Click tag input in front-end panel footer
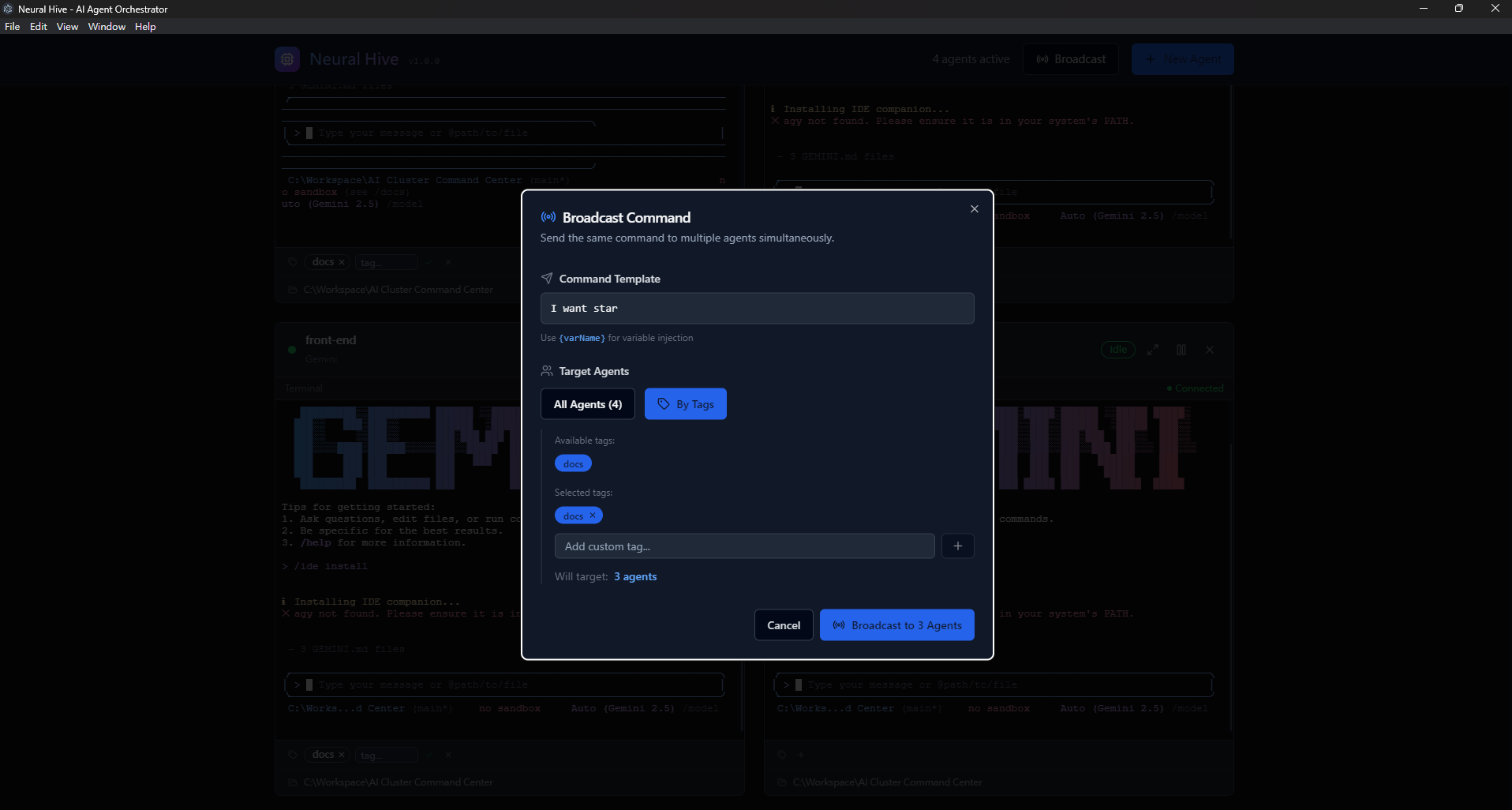Screen dimensions: 1512x810 (386, 755)
